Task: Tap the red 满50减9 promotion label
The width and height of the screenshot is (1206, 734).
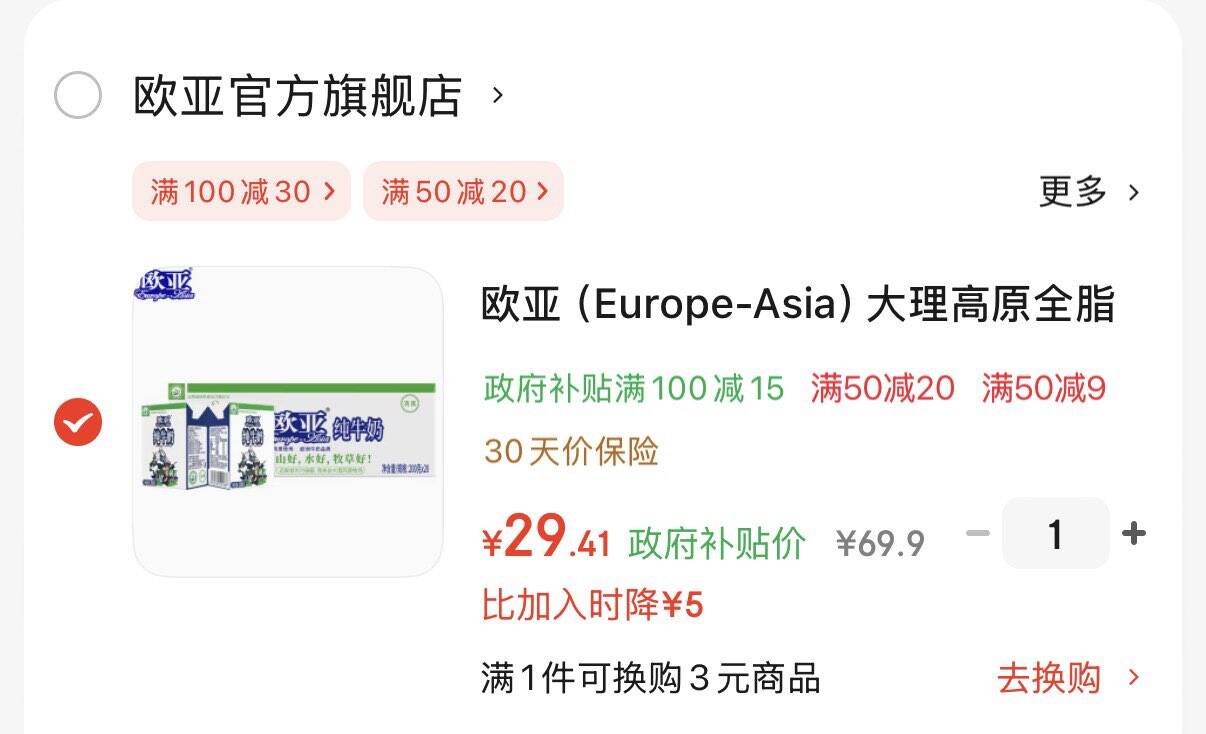Action: [1043, 388]
